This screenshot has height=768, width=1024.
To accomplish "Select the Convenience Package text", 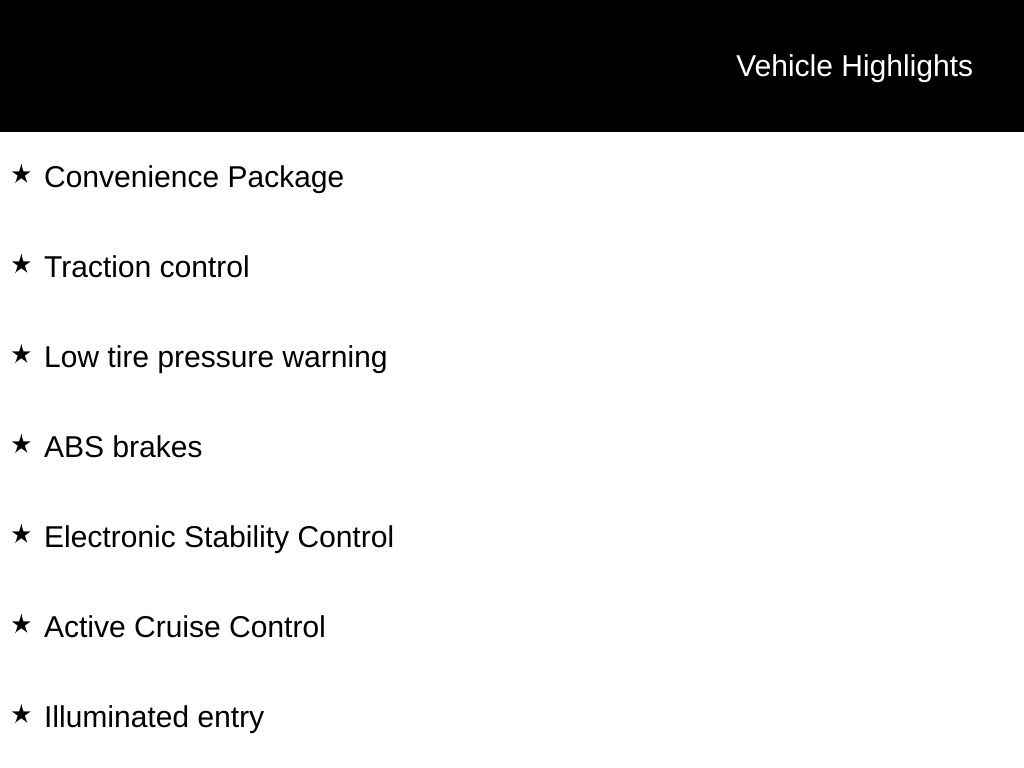I will pyautogui.click(x=194, y=178).
